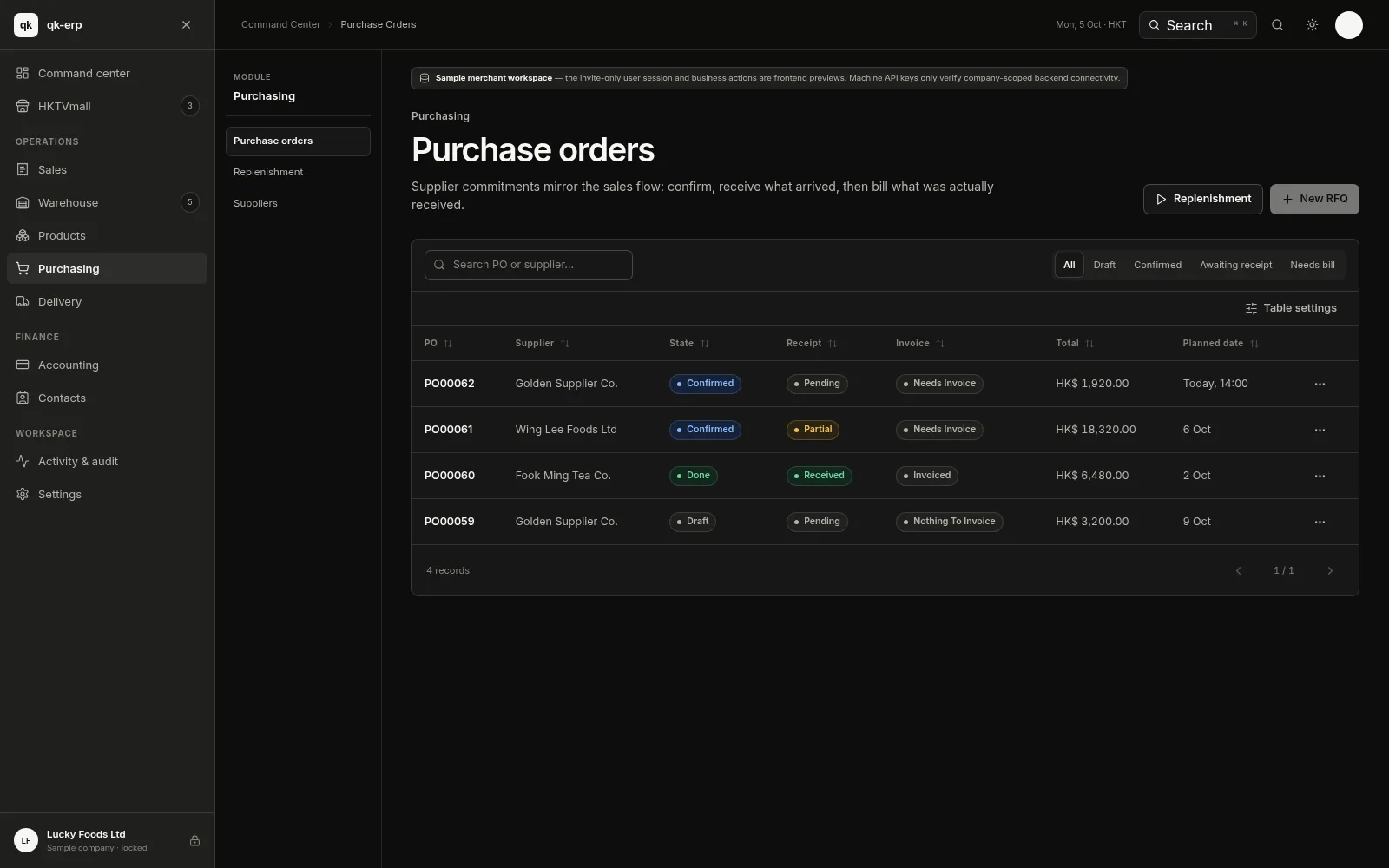Filter by Confirmed tab
The height and width of the screenshot is (868, 1389).
pos(1157,265)
